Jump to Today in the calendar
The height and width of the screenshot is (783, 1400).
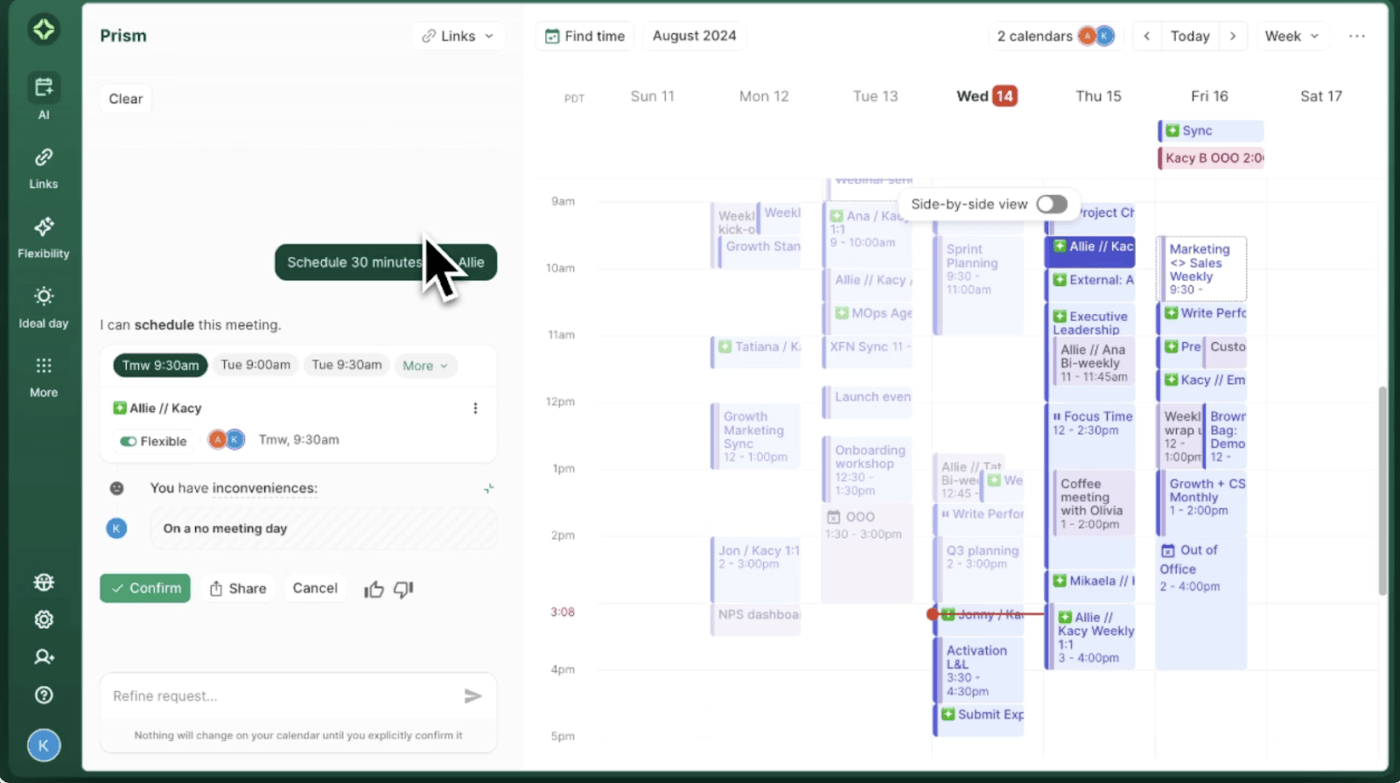[x=1190, y=36]
